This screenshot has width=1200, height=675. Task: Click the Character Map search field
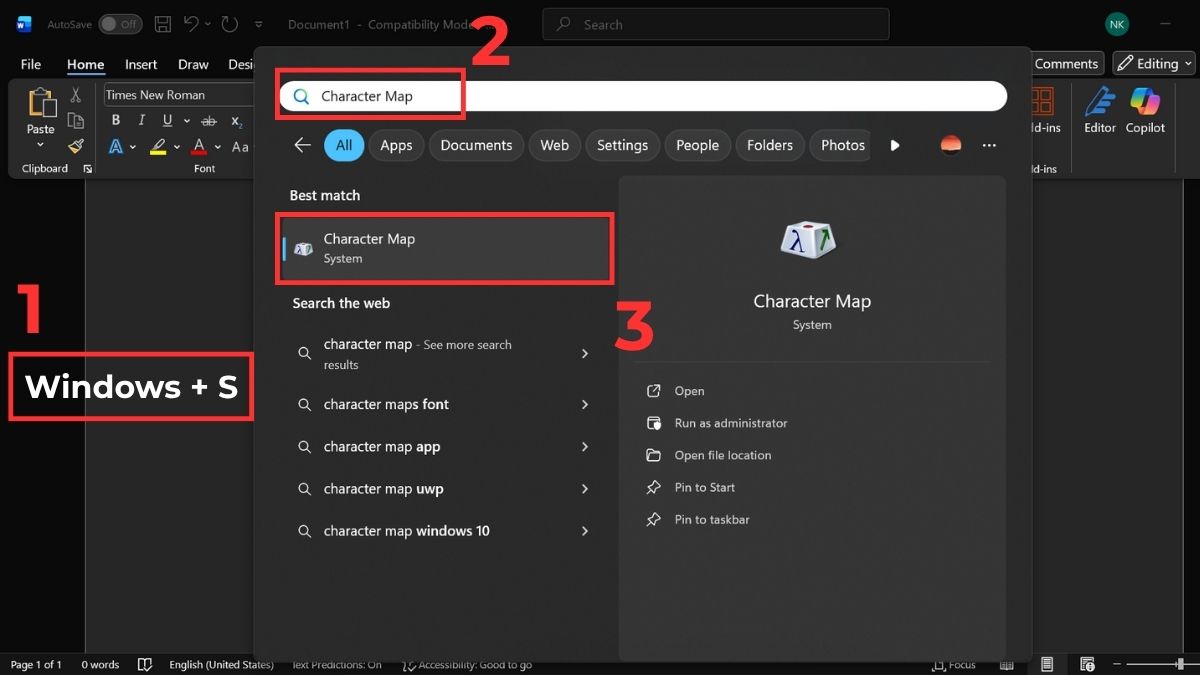click(x=643, y=96)
